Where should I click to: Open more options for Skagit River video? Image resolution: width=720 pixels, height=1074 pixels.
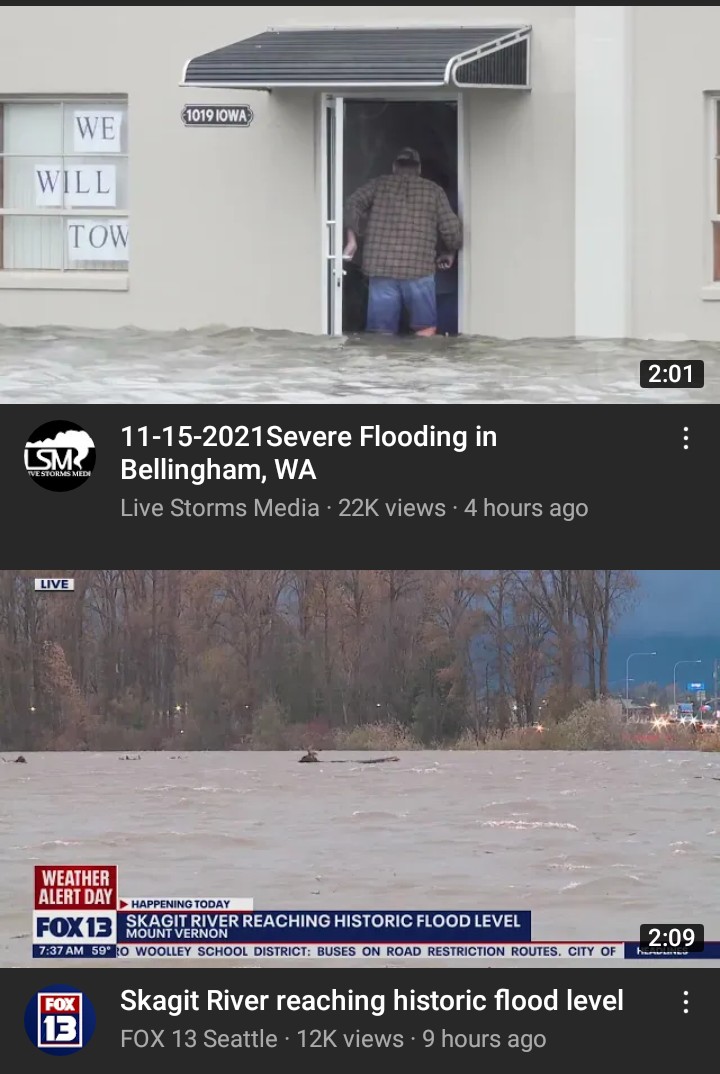(685, 1002)
